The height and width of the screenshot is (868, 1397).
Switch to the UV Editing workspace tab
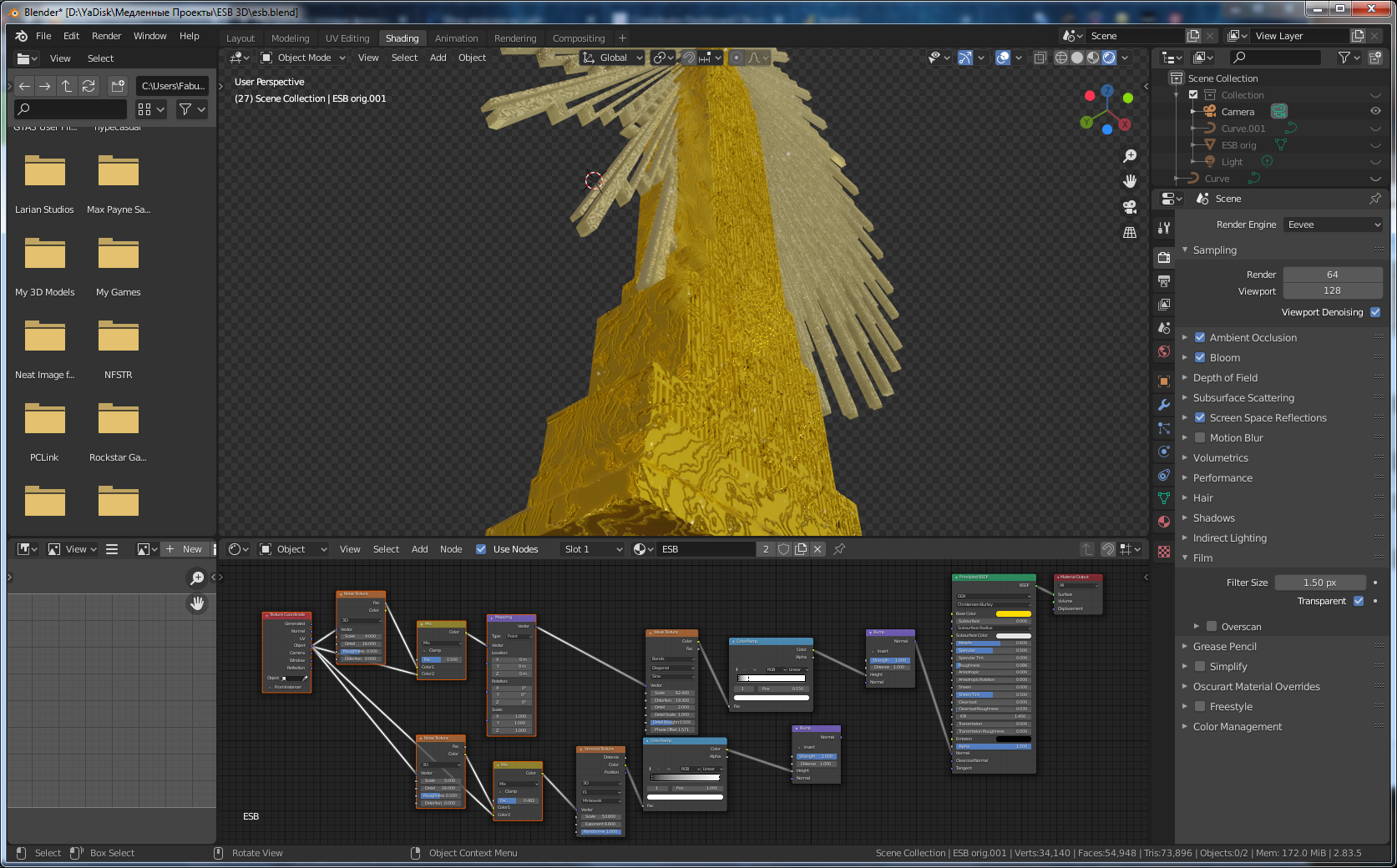[347, 38]
